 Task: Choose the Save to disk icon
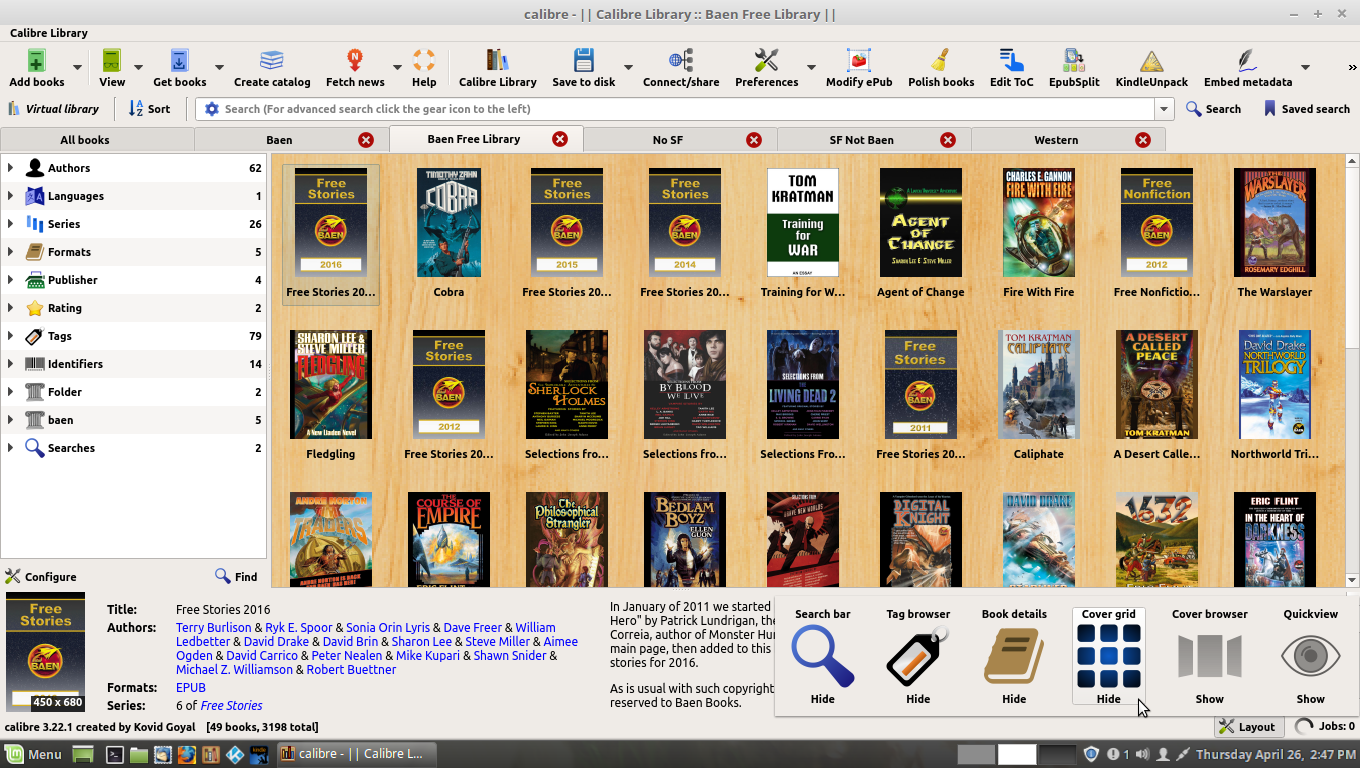point(584,60)
